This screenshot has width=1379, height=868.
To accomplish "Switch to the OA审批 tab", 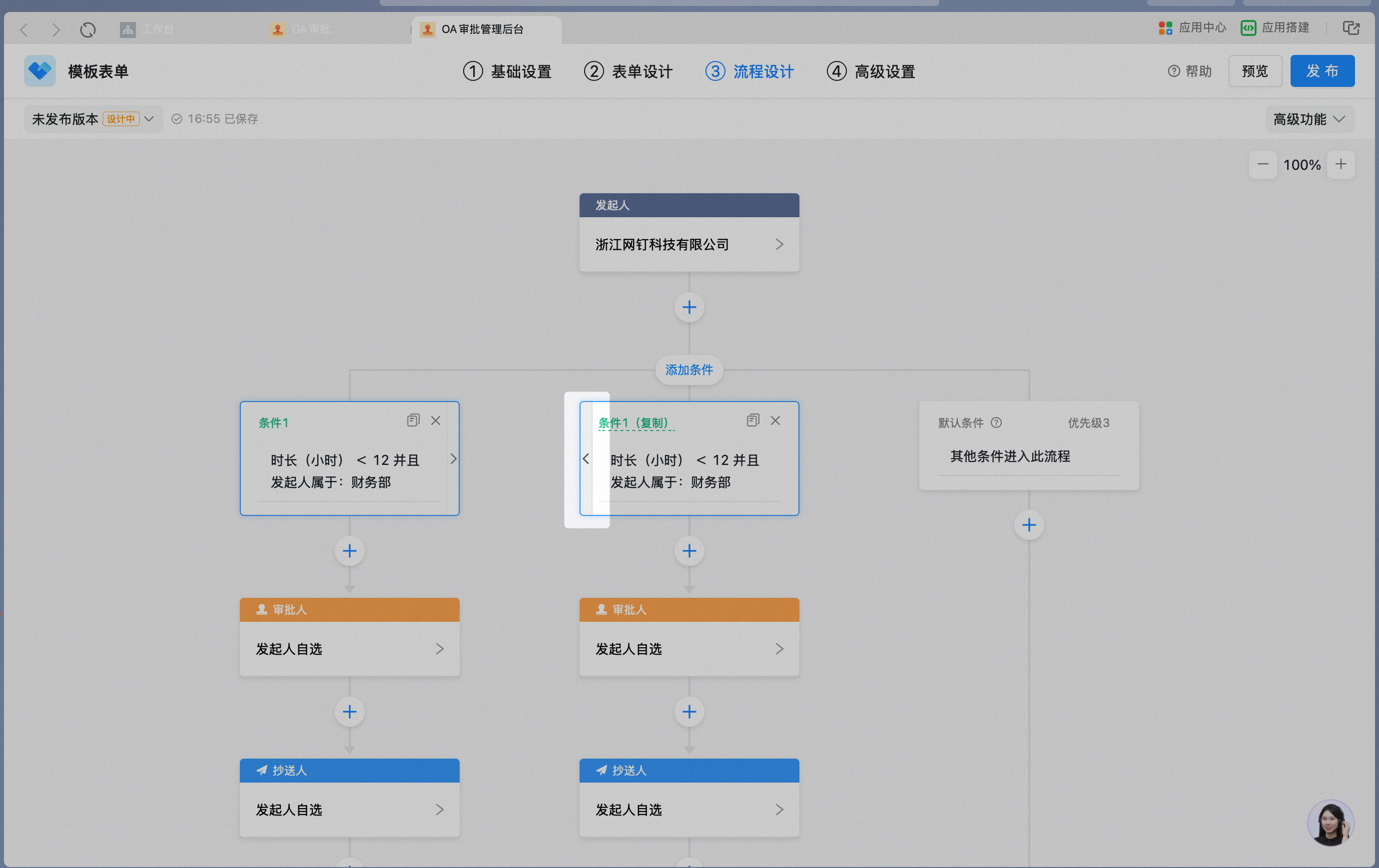I will [301, 29].
